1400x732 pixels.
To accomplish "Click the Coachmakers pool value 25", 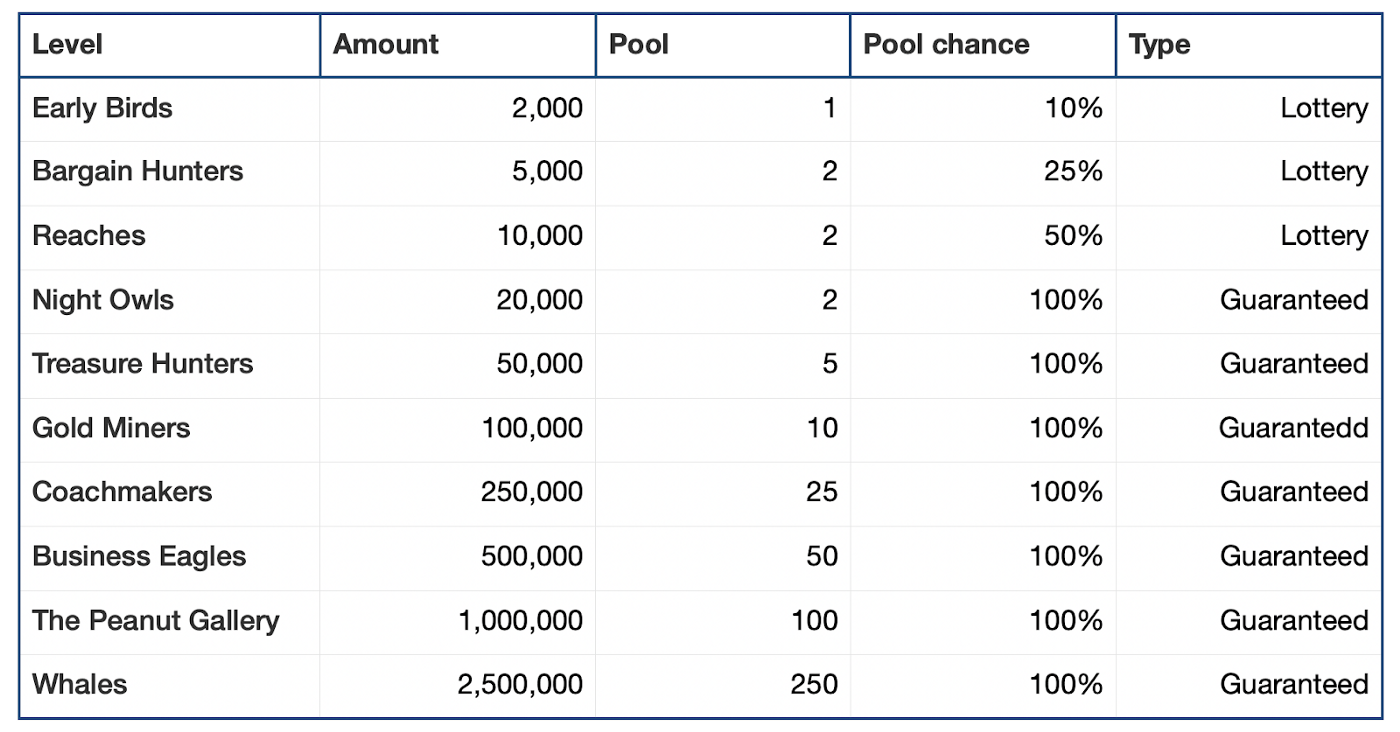I will click(822, 492).
